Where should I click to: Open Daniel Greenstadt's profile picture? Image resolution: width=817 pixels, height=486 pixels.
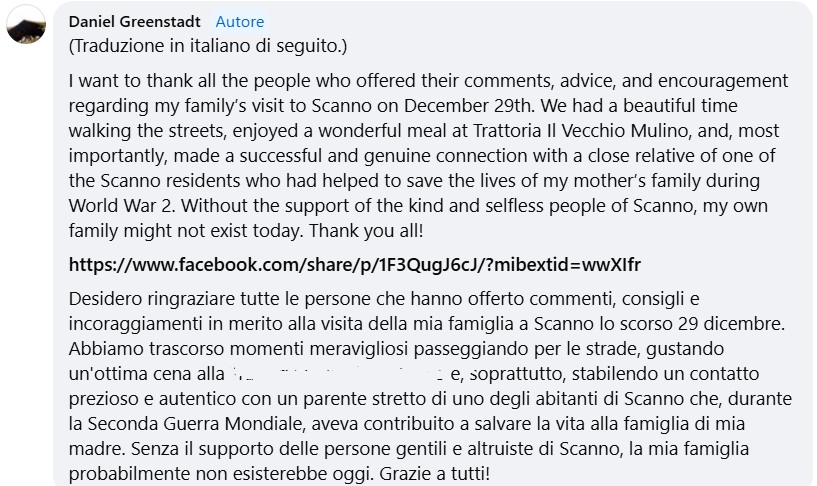click(x=25, y=28)
